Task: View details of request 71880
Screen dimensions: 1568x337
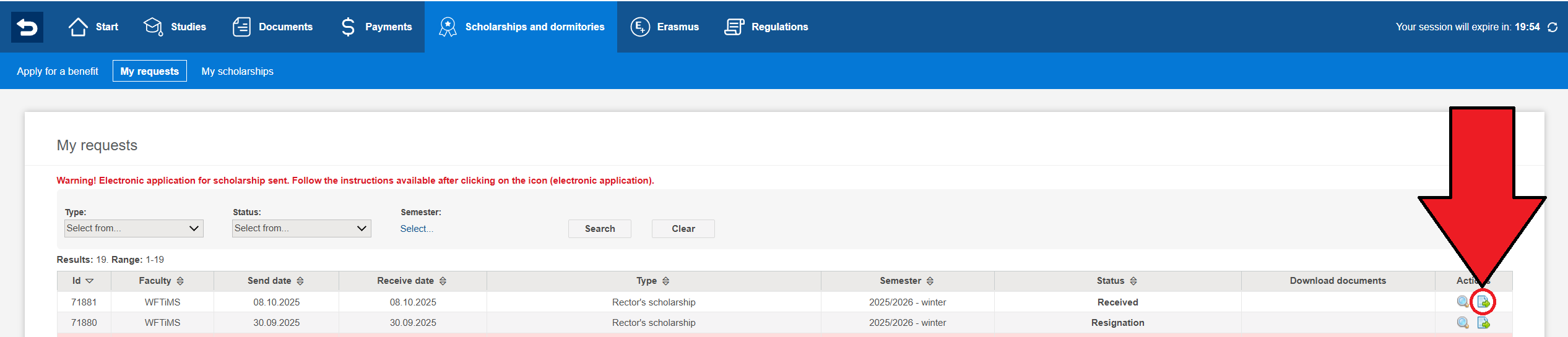Action: pos(1462,323)
